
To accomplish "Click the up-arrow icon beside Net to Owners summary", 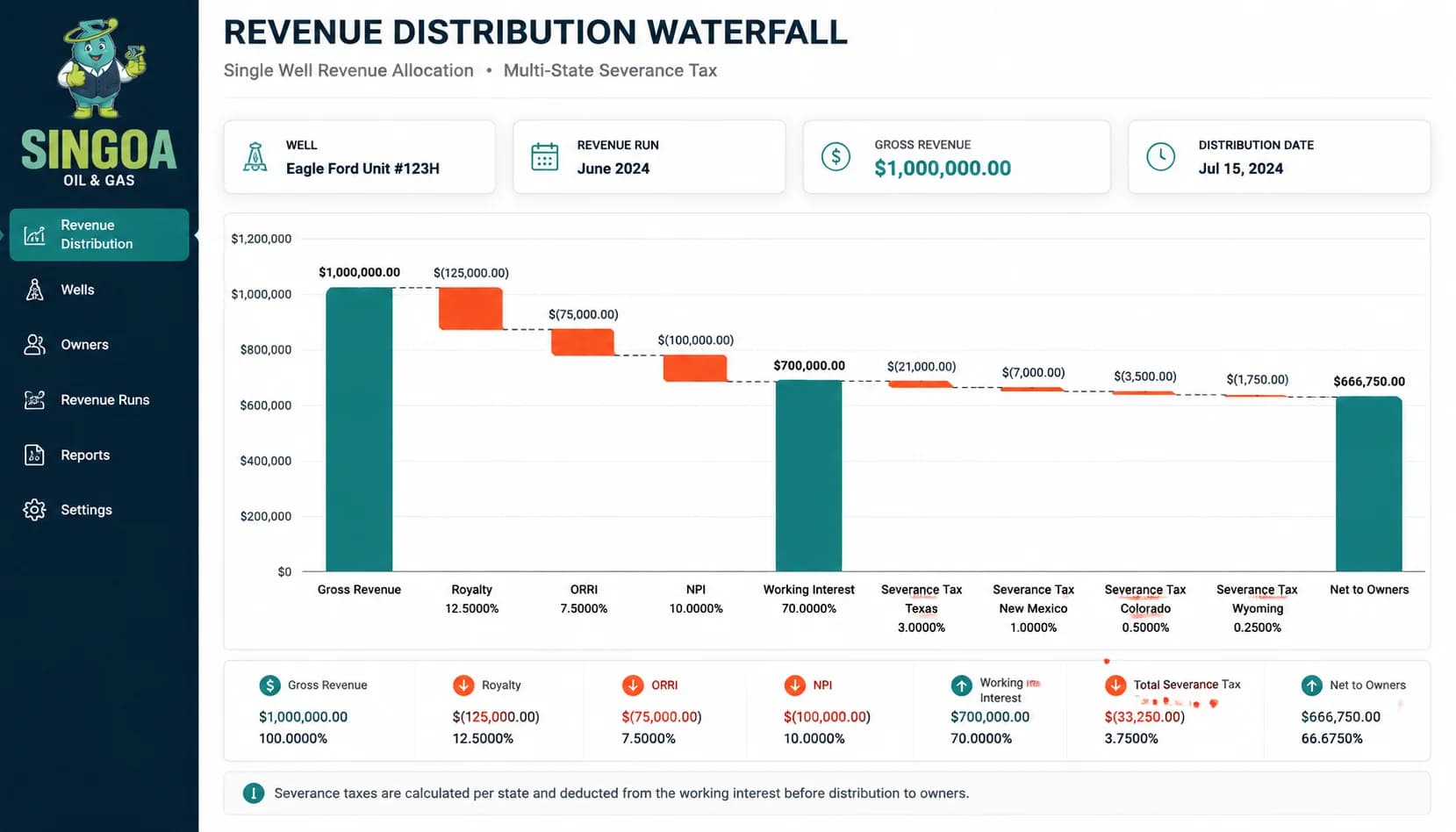I will pos(1312,685).
